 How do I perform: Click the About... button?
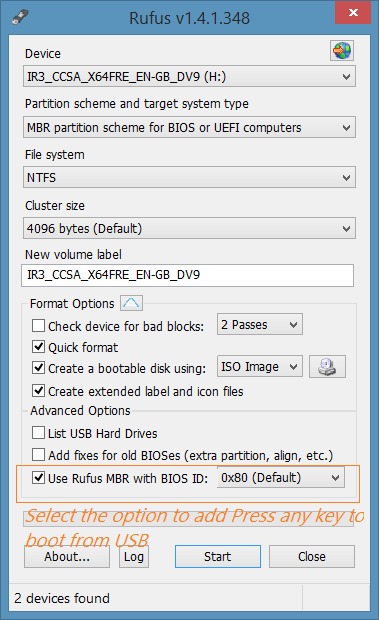tap(67, 557)
